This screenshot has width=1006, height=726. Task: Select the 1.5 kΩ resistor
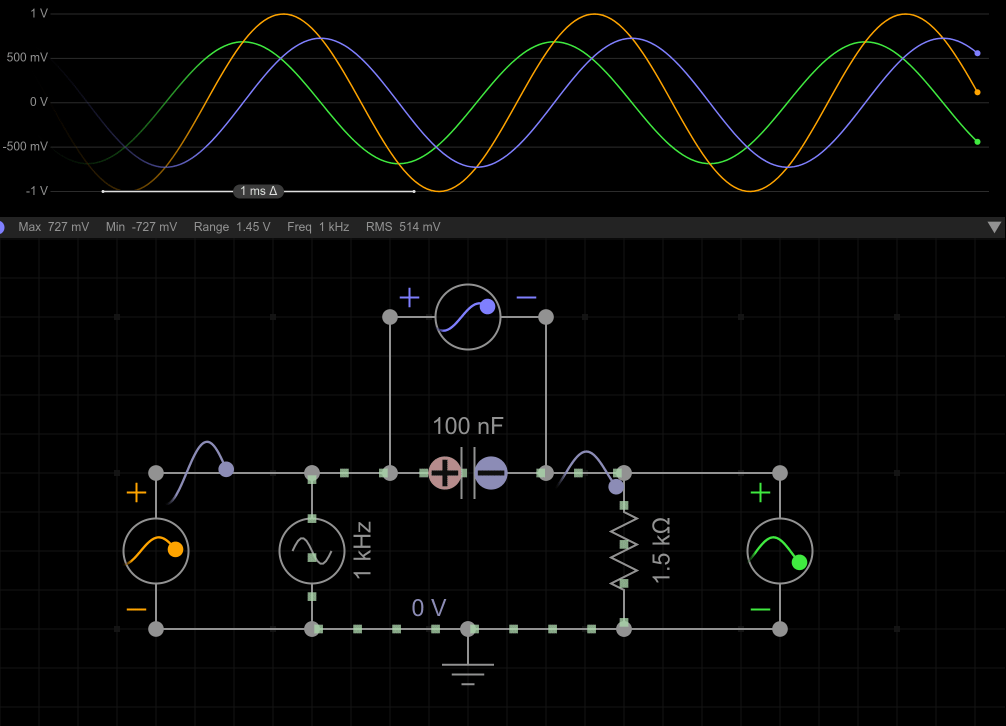pyautogui.click(x=624, y=550)
